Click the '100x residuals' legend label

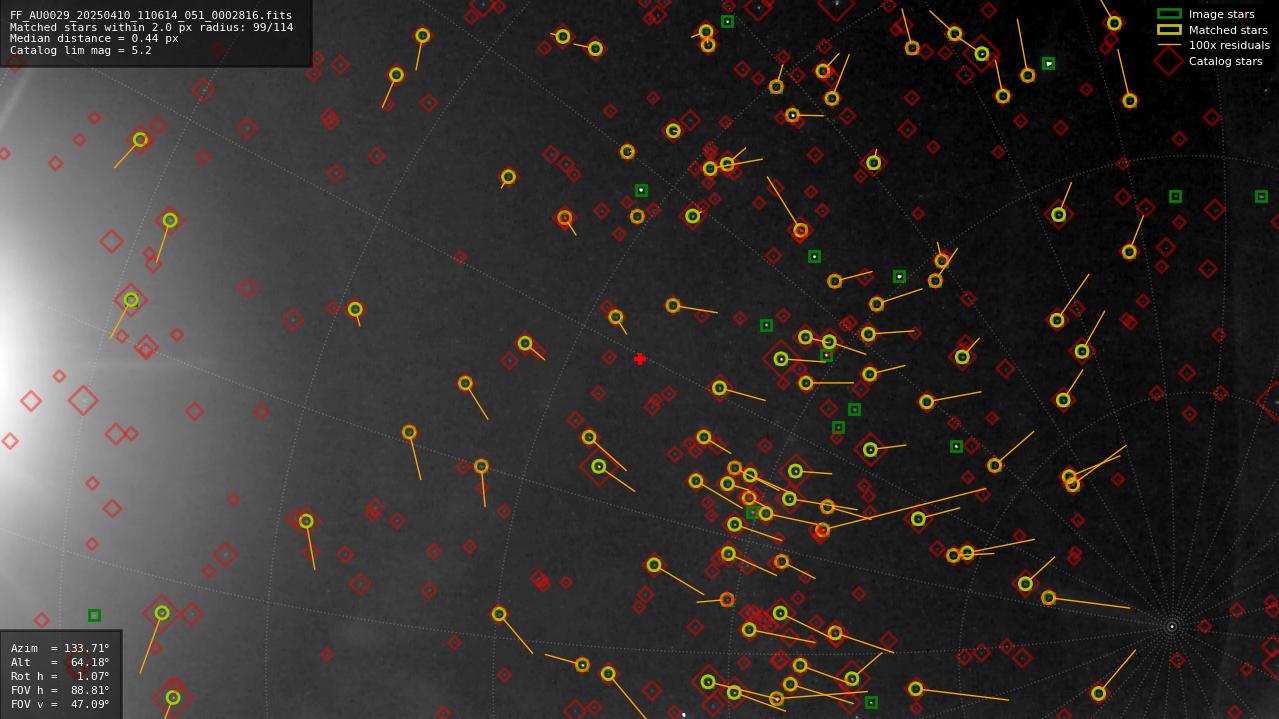click(x=1229, y=45)
